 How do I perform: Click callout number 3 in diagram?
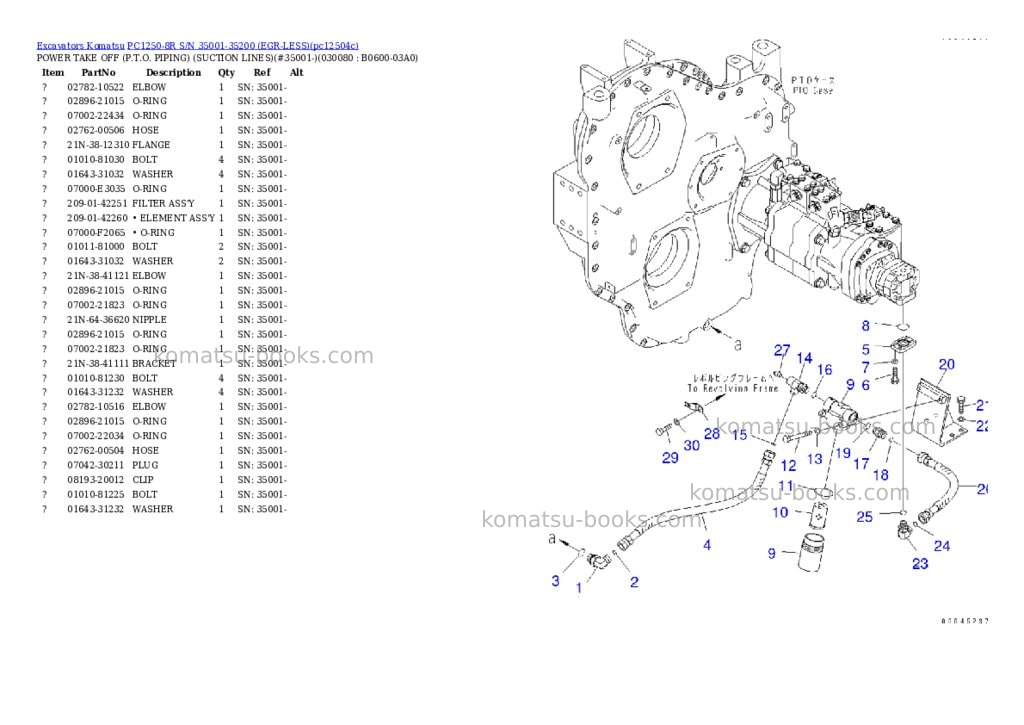(555, 581)
